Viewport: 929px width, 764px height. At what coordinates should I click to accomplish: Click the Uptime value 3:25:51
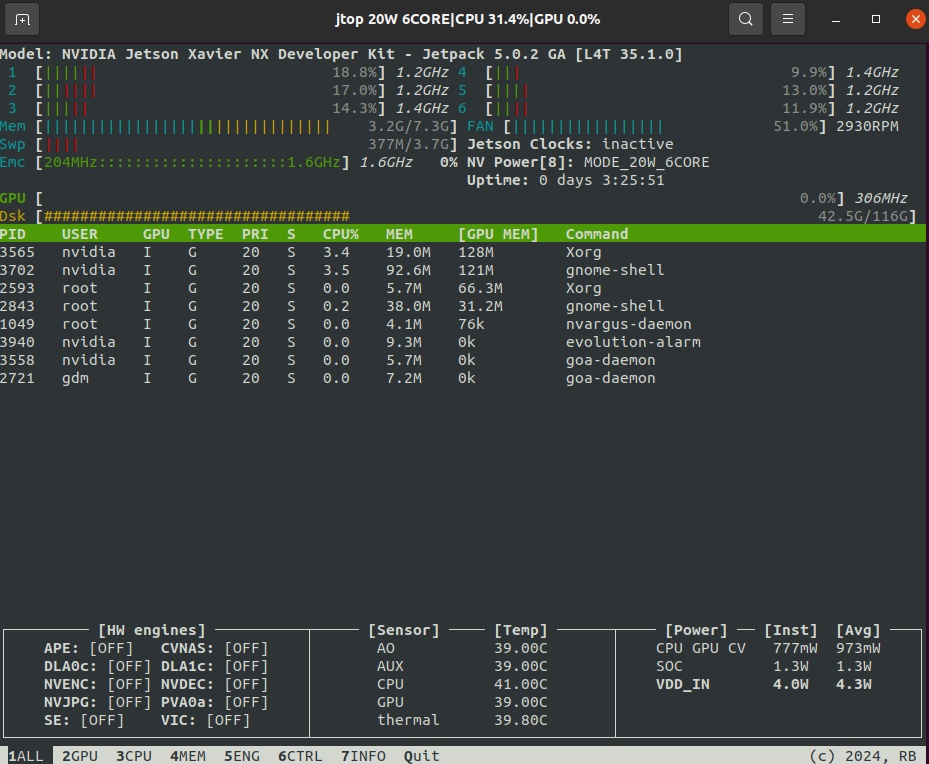[x=633, y=180]
